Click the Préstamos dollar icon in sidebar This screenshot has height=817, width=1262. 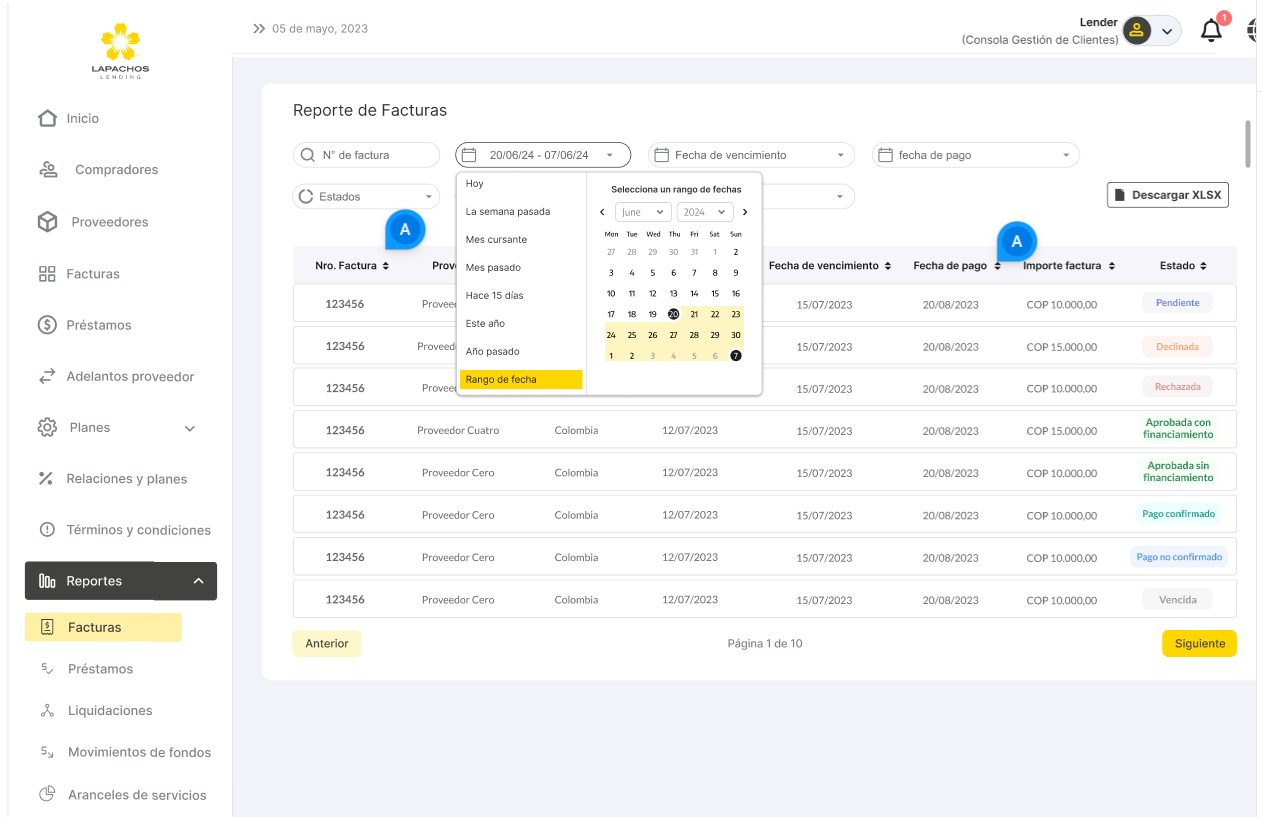(47, 325)
